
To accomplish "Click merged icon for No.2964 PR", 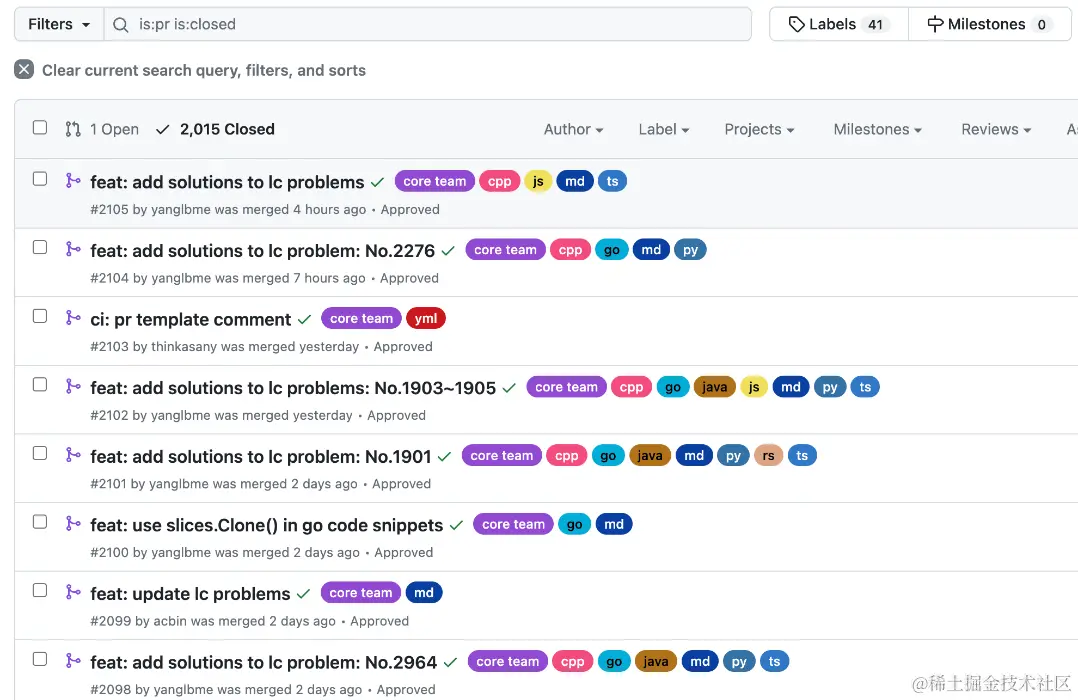I will [73, 661].
